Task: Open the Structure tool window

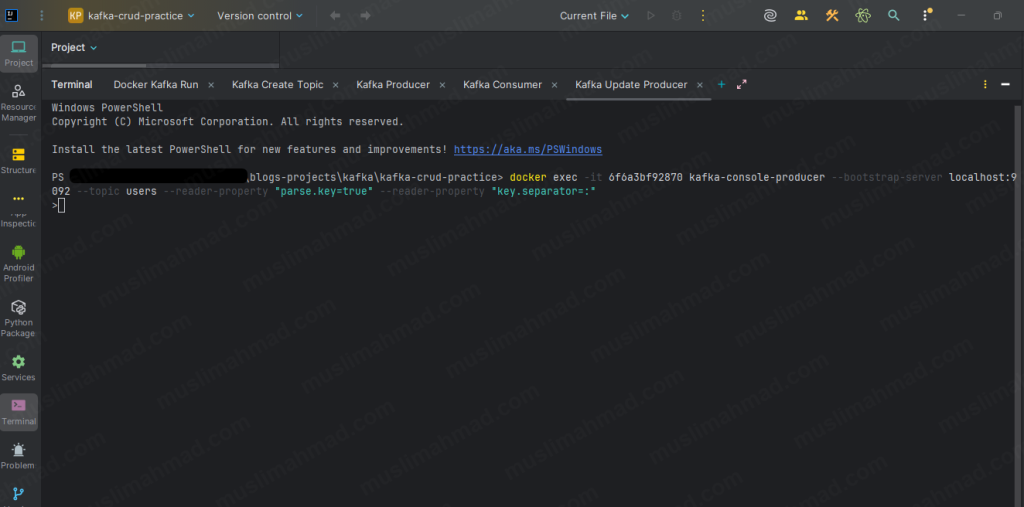Action: pos(19,160)
